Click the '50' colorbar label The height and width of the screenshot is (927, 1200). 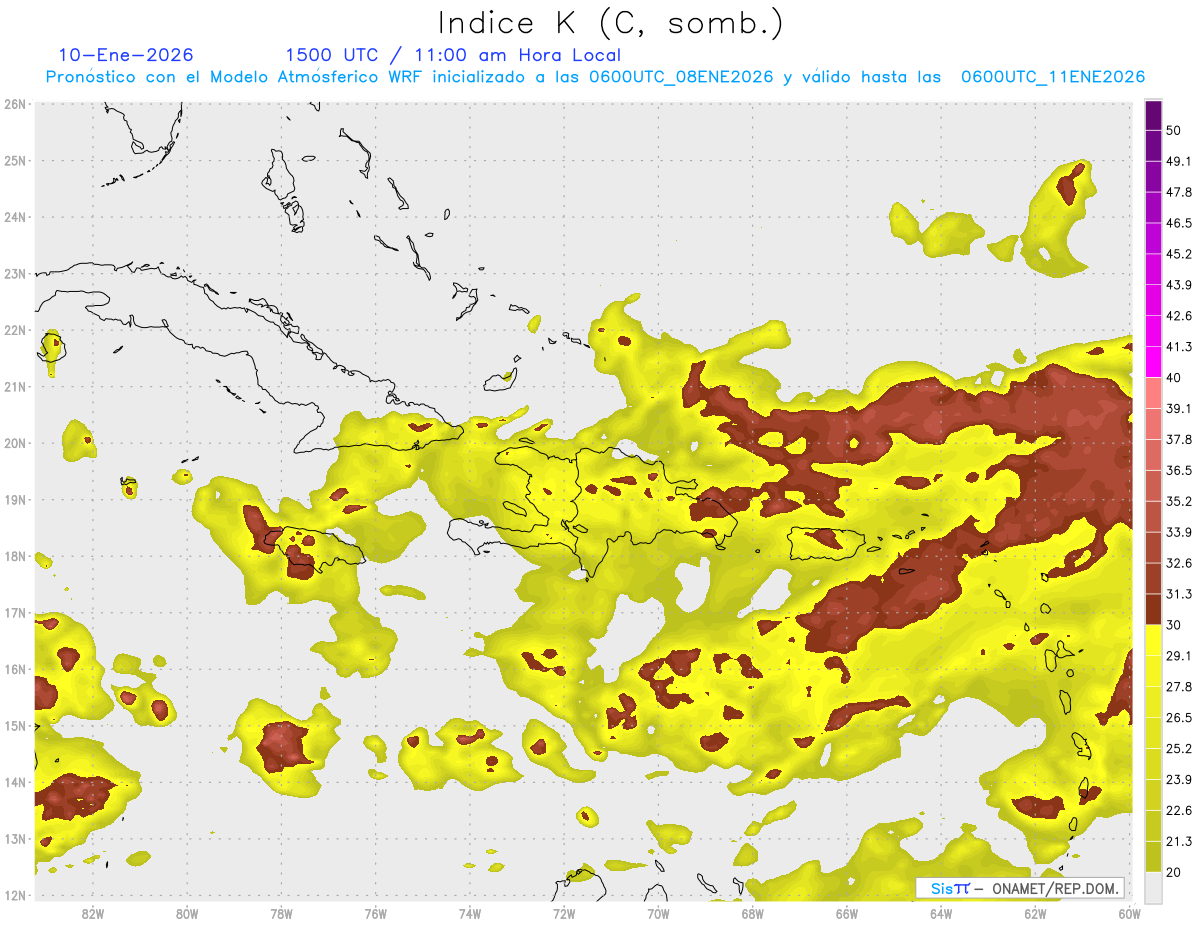pyautogui.click(x=1174, y=131)
